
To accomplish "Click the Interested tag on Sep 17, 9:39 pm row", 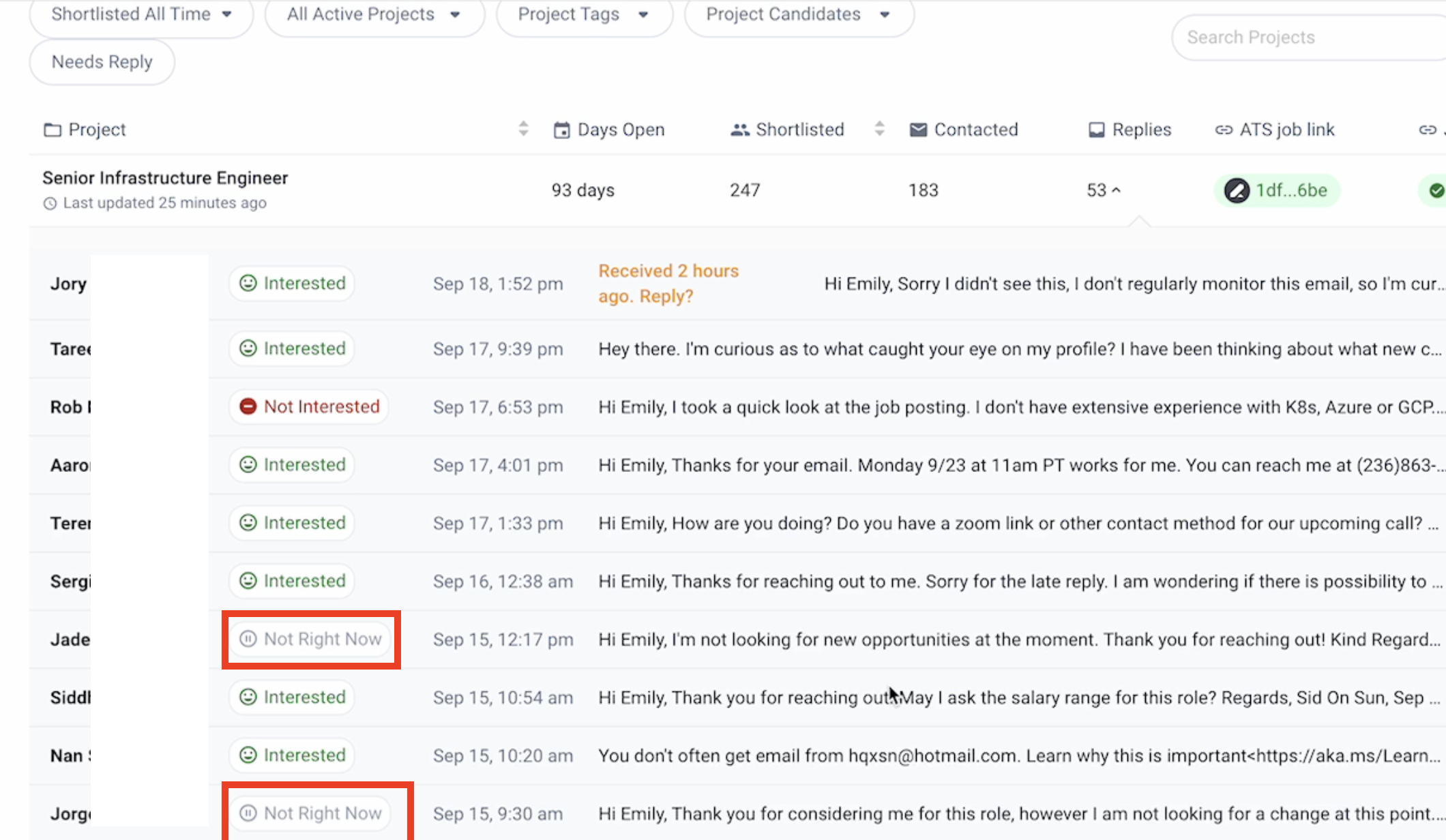I will [292, 348].
